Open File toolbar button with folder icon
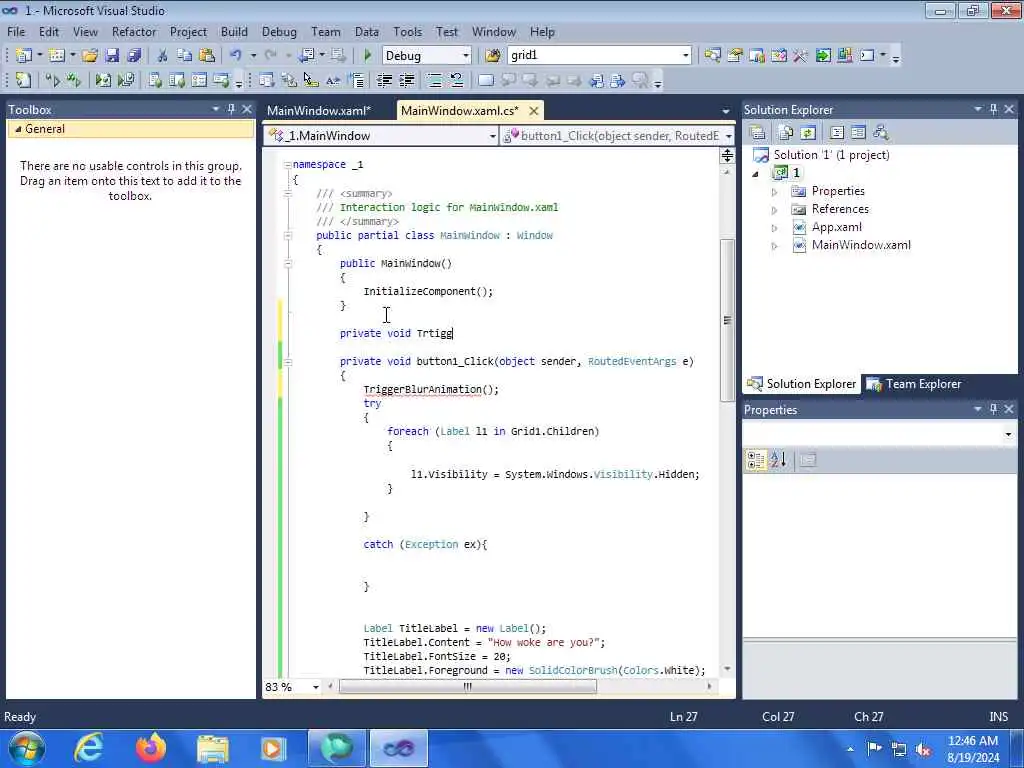 pos(89,56)
